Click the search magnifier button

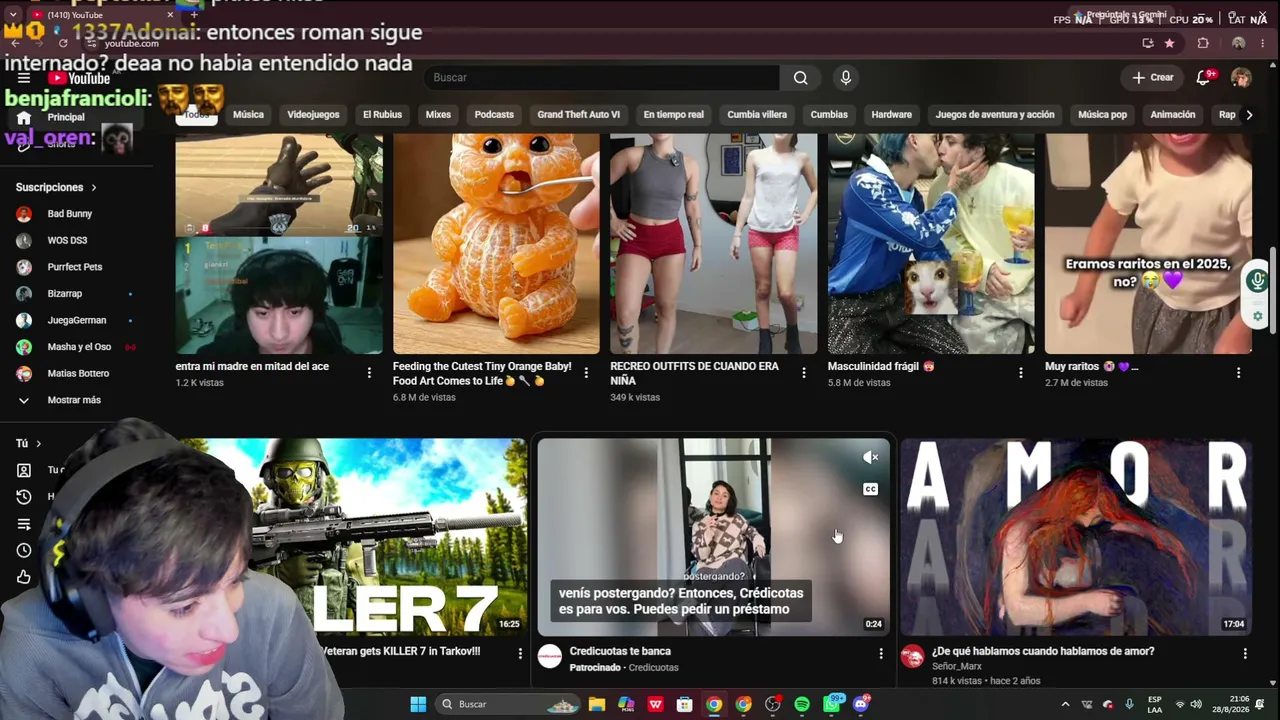(x=800, y=78)
